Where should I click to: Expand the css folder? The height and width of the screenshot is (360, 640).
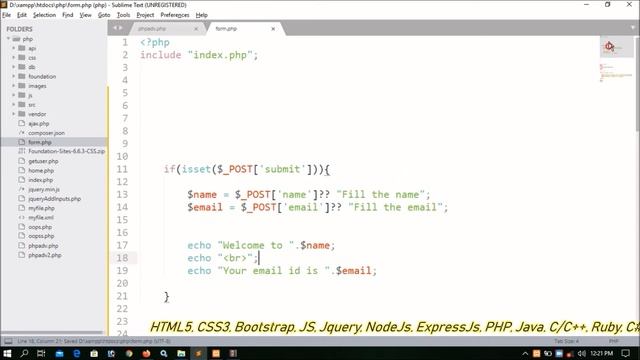pyautogui.click(x=13, y=58)
